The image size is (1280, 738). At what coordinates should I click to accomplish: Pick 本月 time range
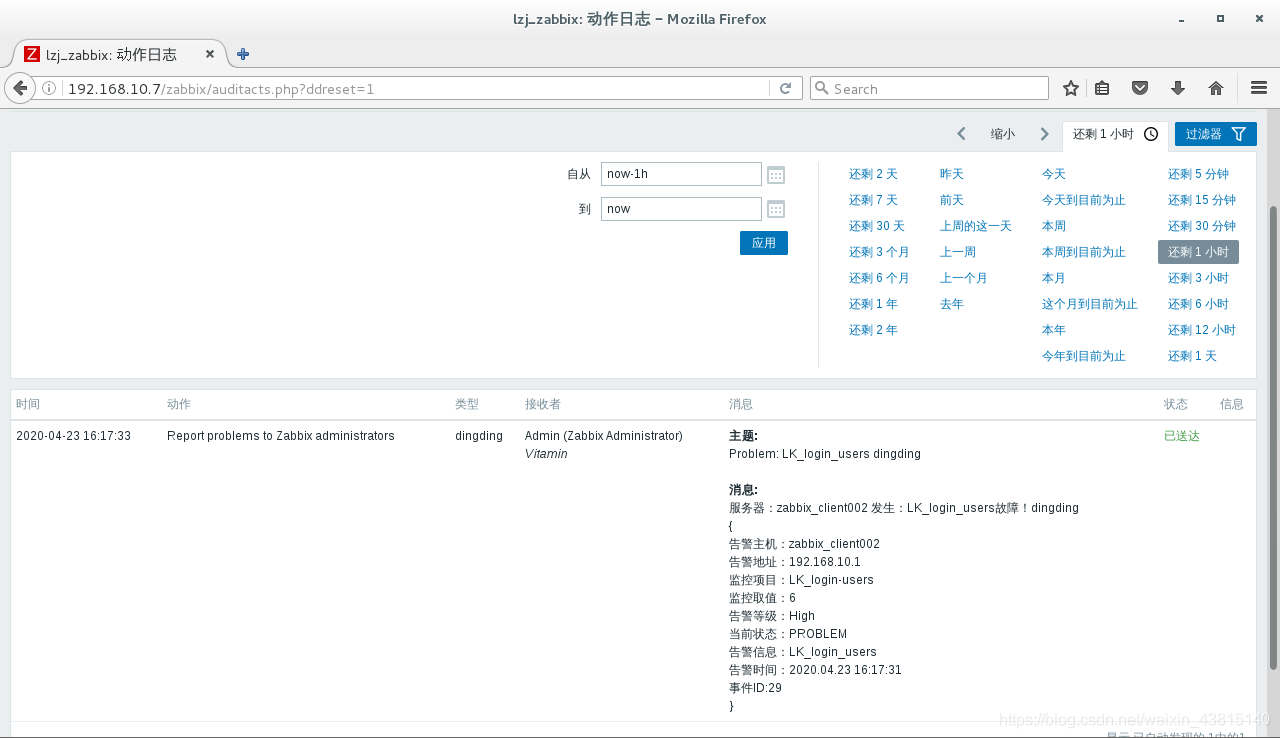[1054, 278]
